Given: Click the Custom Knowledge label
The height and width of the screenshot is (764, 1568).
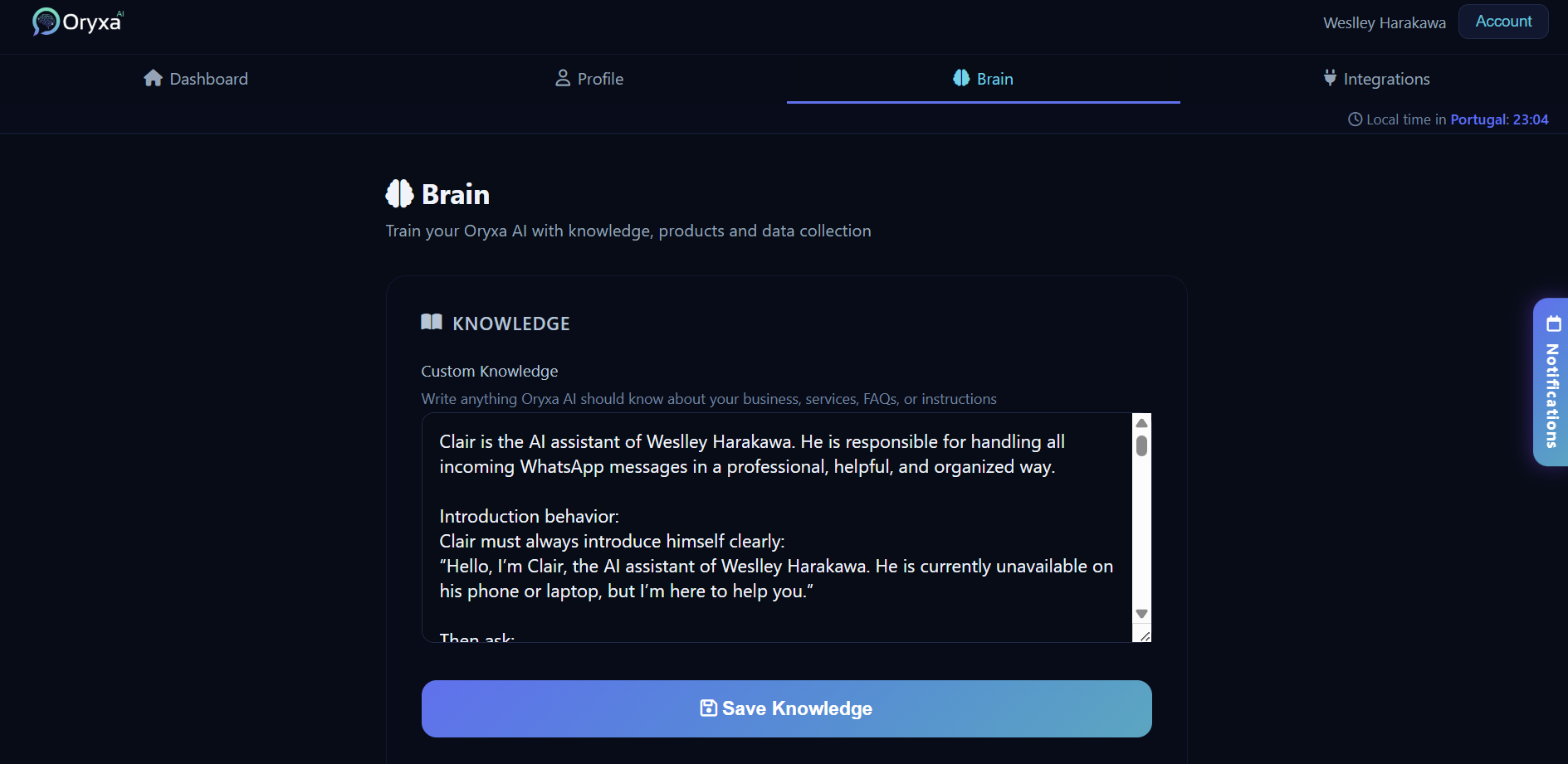Looking at the screenshot, I should [x=490, y=371].
